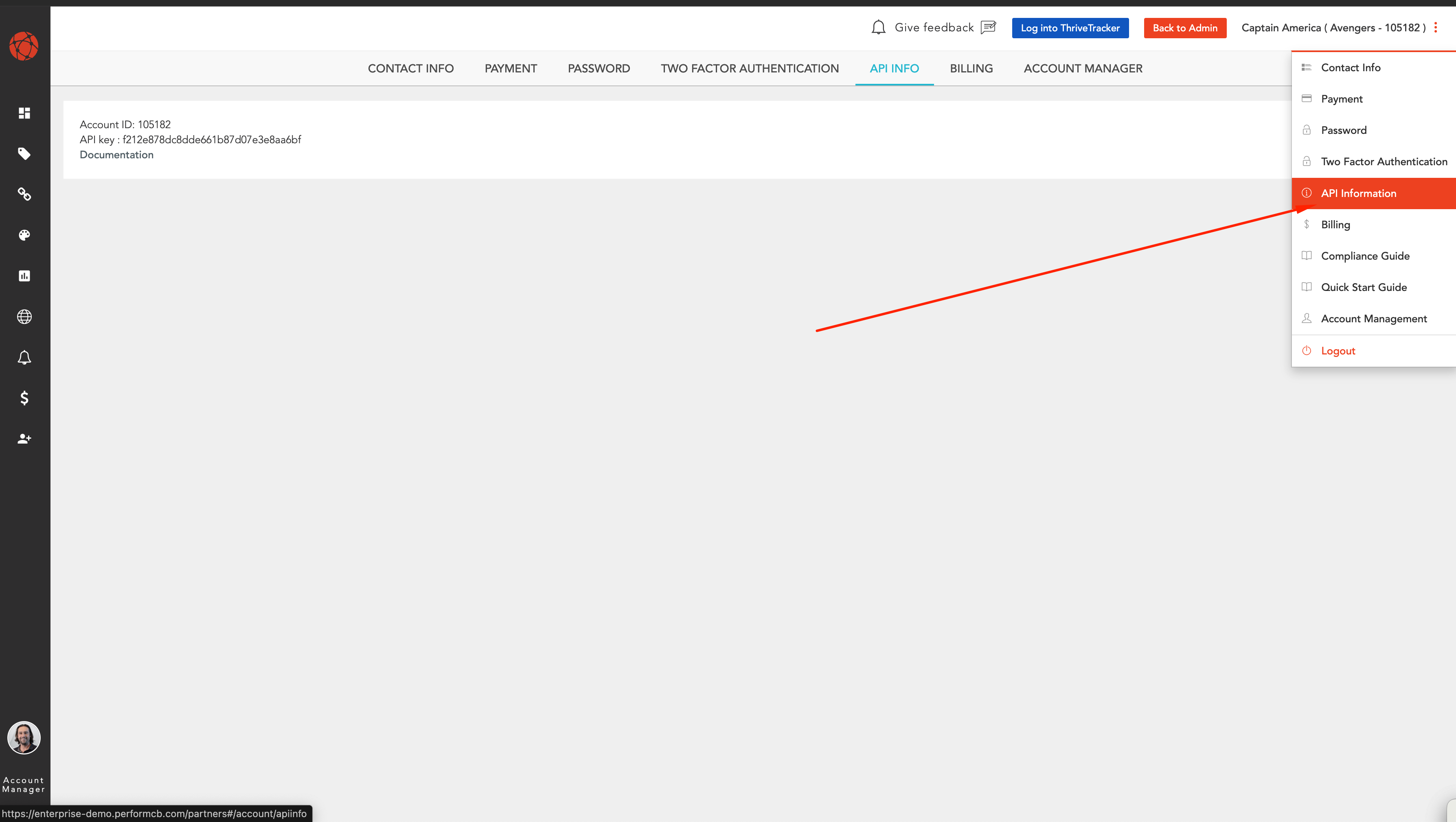Open the creatives palette icon in the sidebar

24,235
